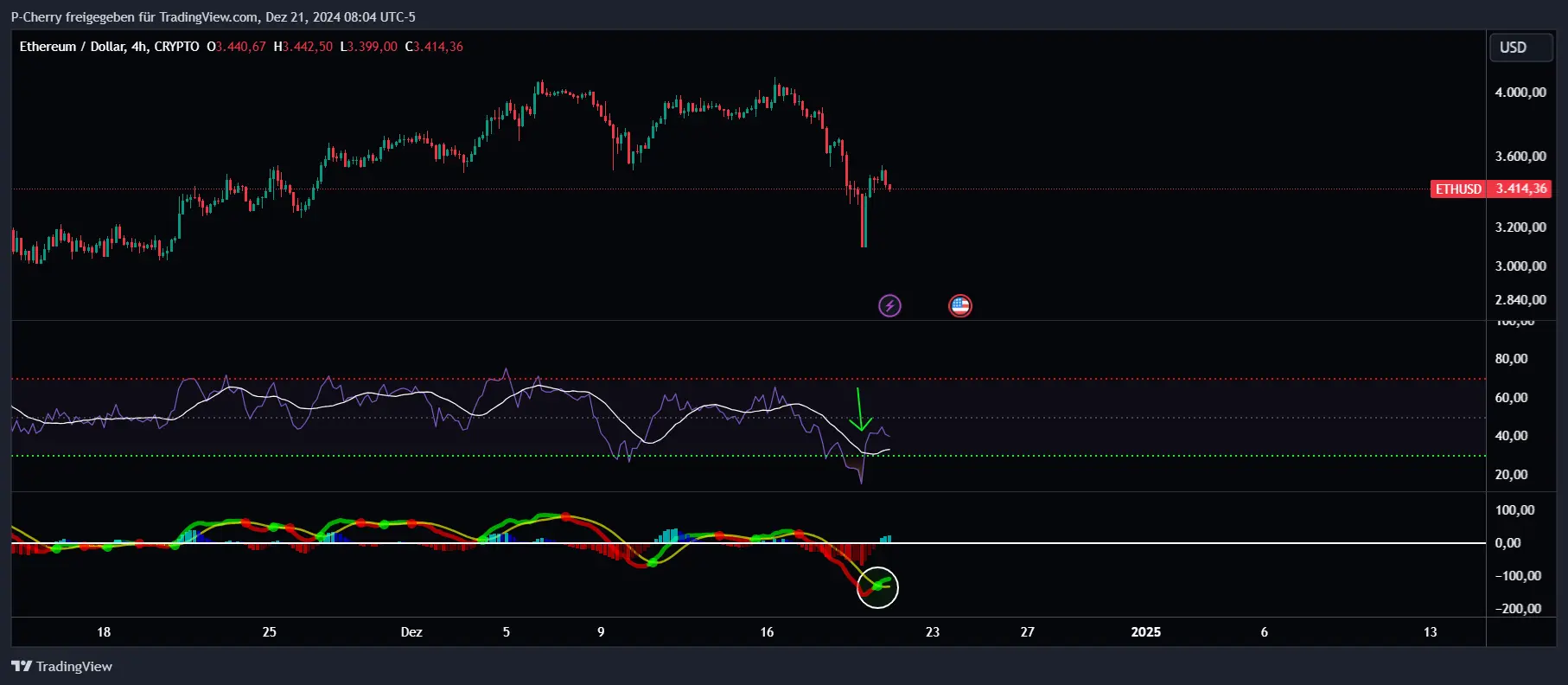Click the purple lightning event icon
The width and height of the screenshot is (1568, 685).
(889, 305)
